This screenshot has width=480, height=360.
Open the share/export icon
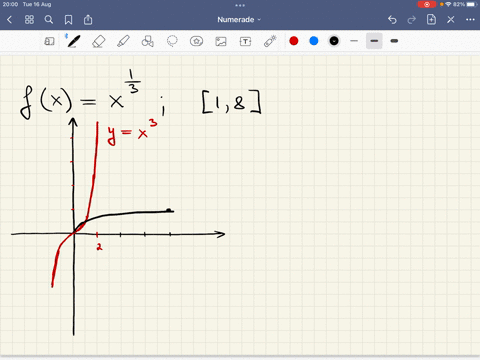tap(88, 20)
